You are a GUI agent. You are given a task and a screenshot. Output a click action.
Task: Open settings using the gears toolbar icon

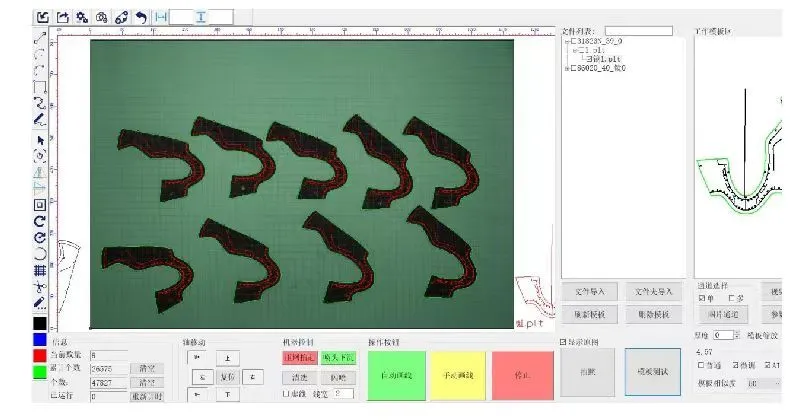point(82,17)
